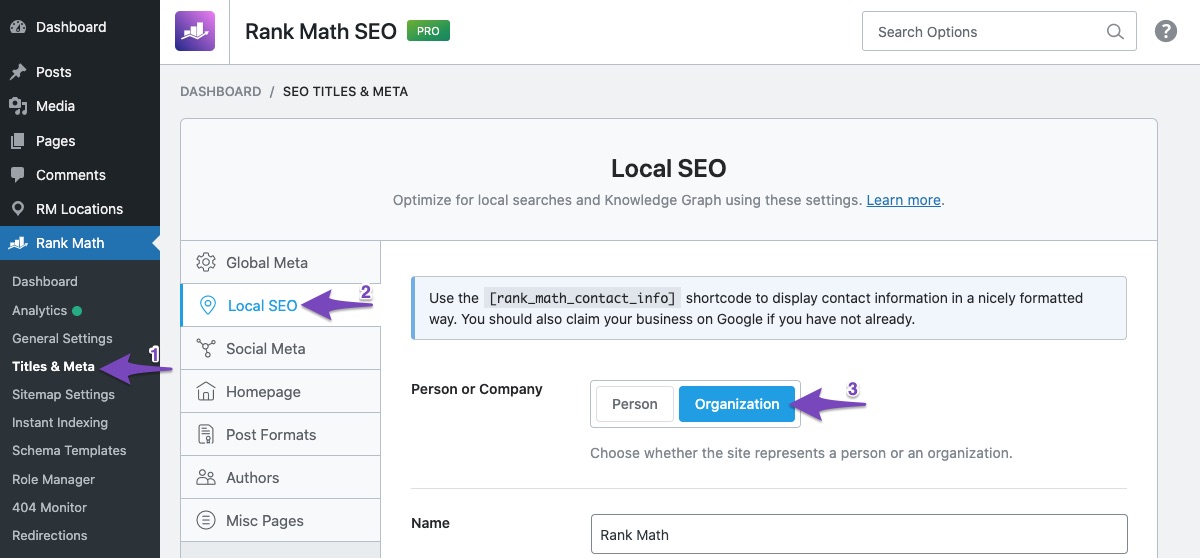
Task: Click the Rank Math SEO header title
Action: [x=319, y=31]
